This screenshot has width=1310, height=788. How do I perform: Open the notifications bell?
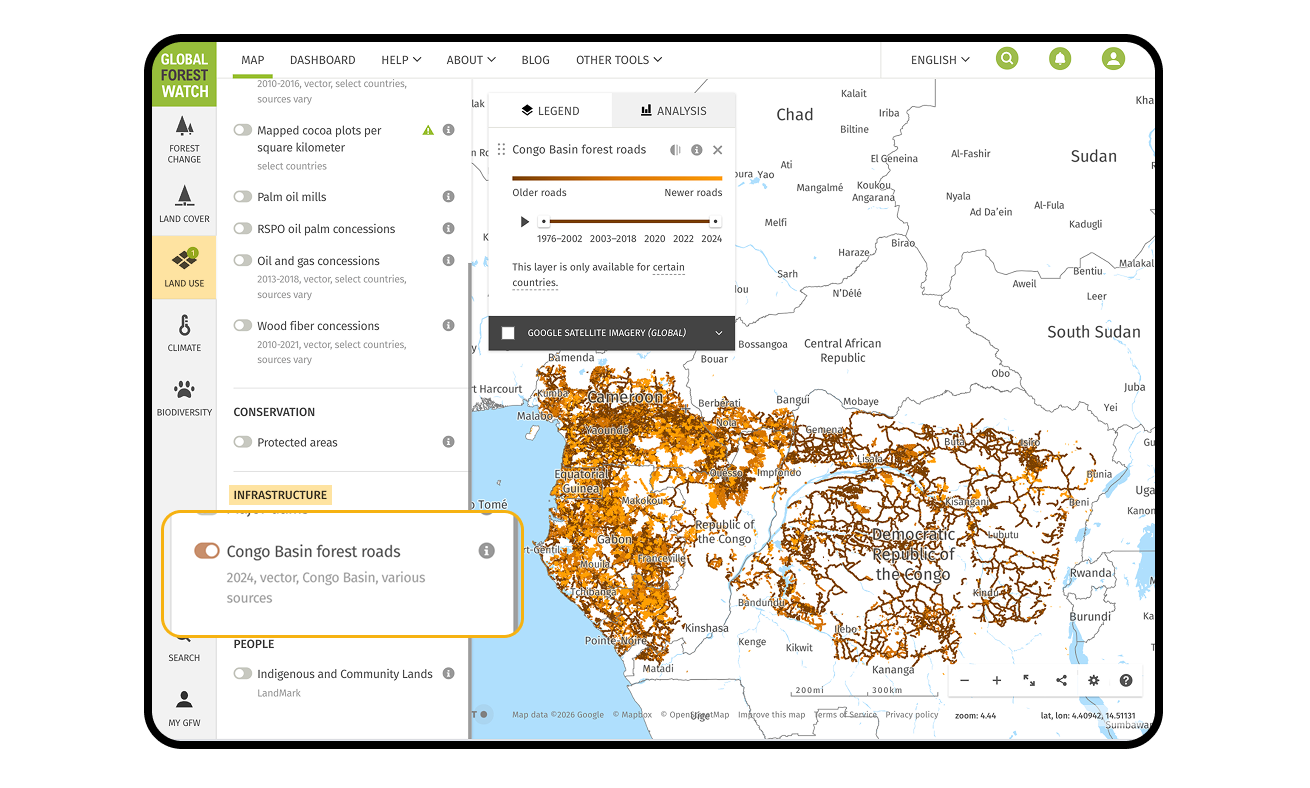click(x=1060, y=59)
